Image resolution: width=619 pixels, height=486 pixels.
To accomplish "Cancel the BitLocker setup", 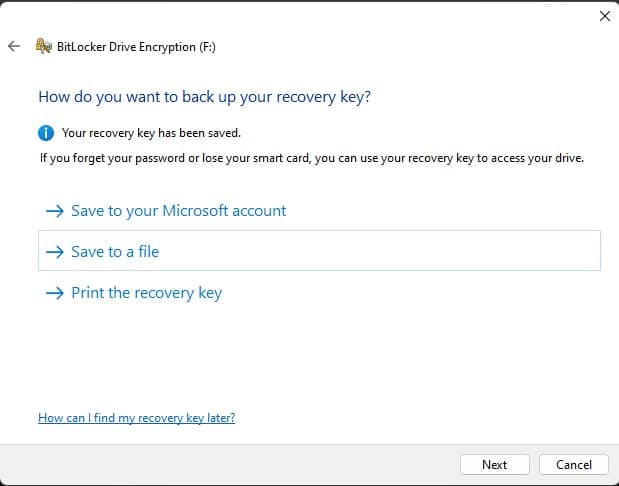I will (x=574, y=465).
